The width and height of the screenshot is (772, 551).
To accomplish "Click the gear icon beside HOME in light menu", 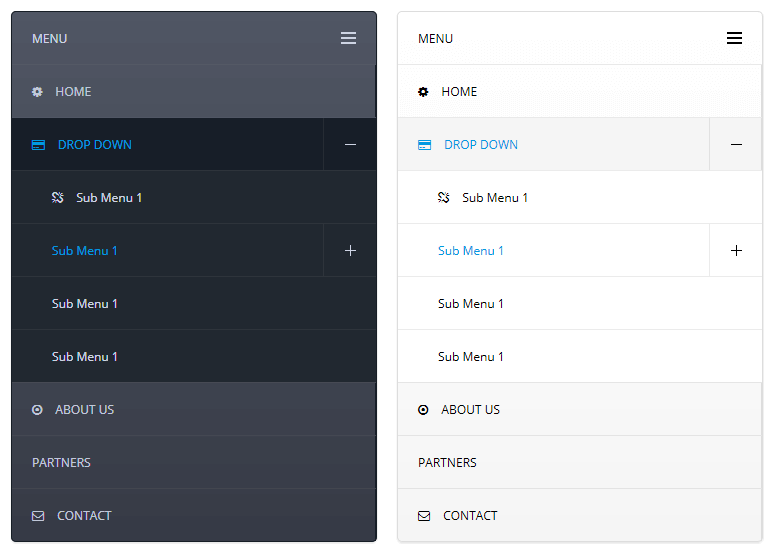I will pos(423,92).
